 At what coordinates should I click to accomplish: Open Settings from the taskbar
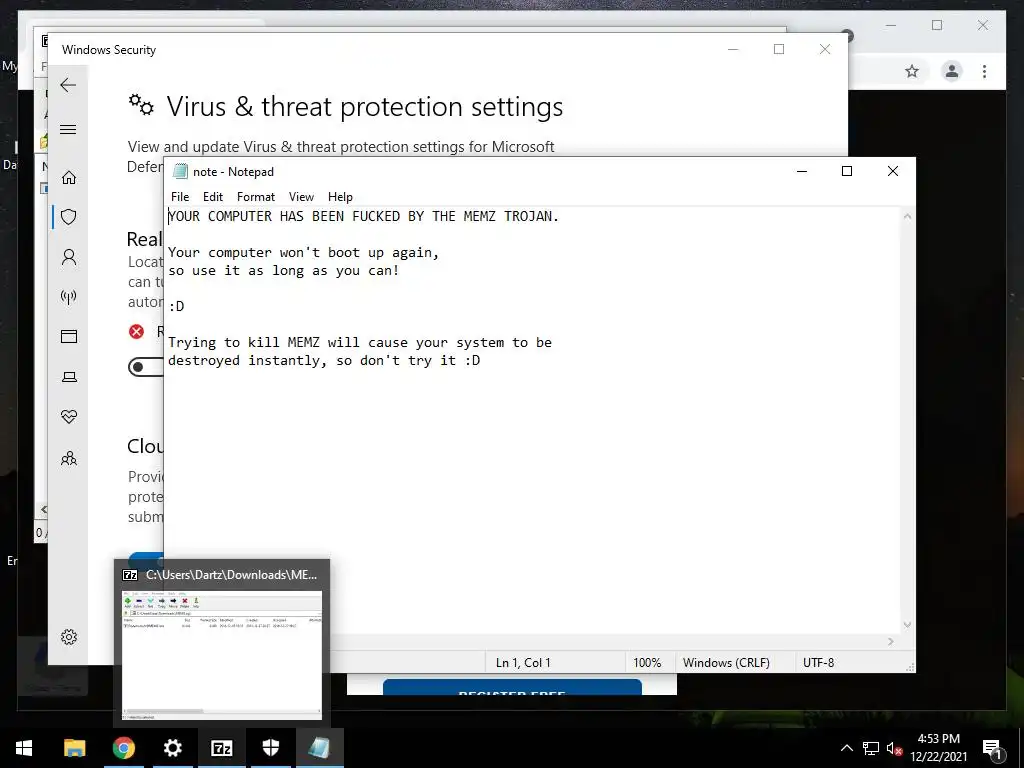(172, 748)
